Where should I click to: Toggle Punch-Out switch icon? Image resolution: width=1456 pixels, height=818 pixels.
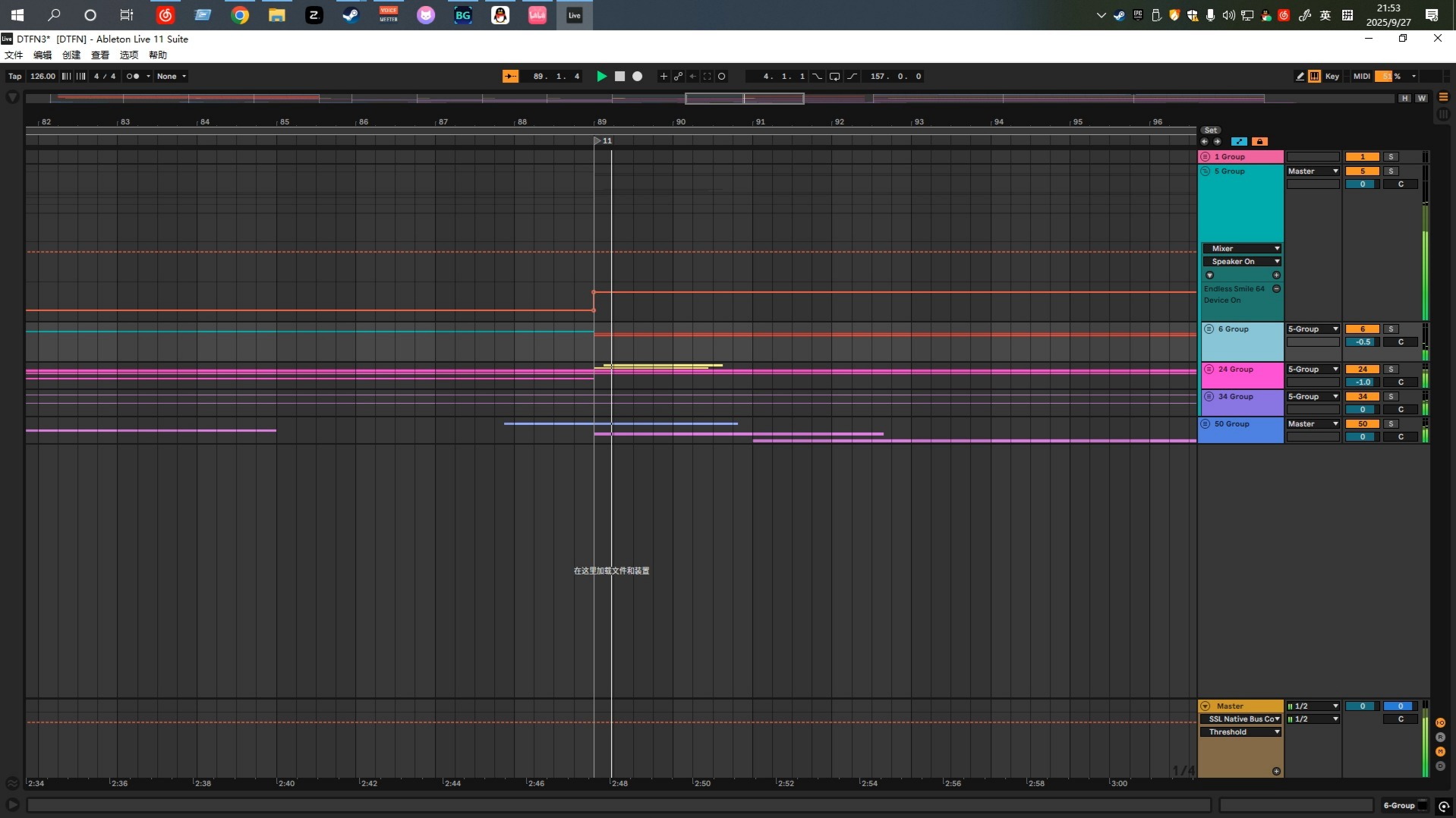pyautogui.click(x=852, y=76)
